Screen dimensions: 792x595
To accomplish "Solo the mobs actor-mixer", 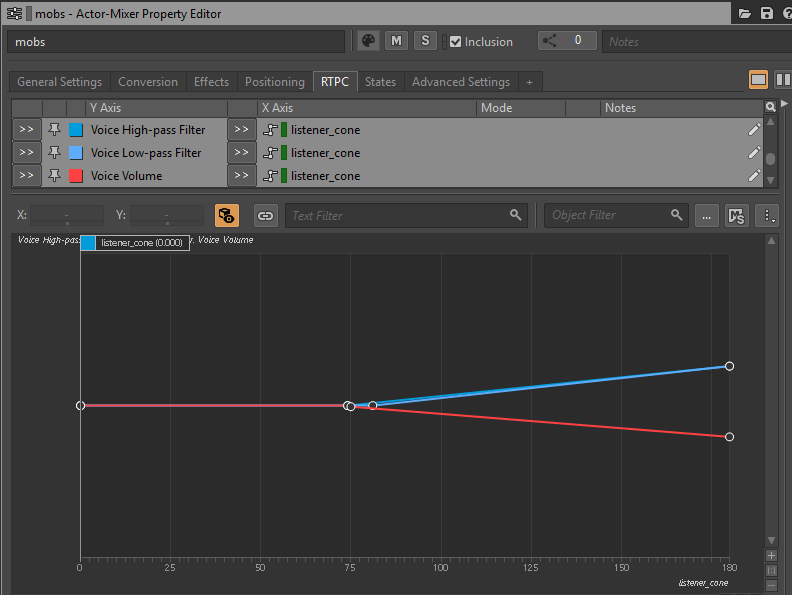I will click(x=425, y=41).
